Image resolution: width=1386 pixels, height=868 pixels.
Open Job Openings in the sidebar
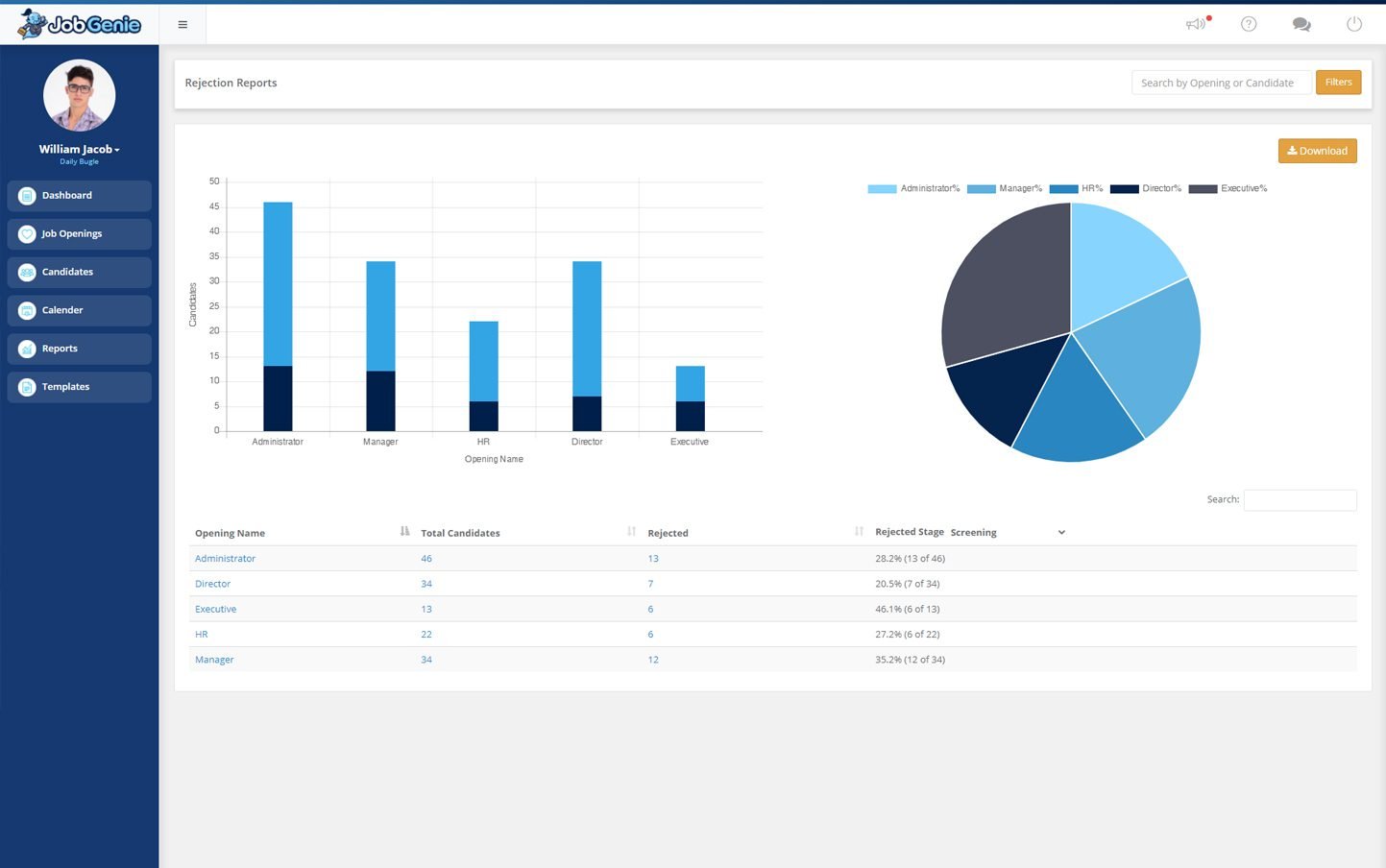click(79, 233)
